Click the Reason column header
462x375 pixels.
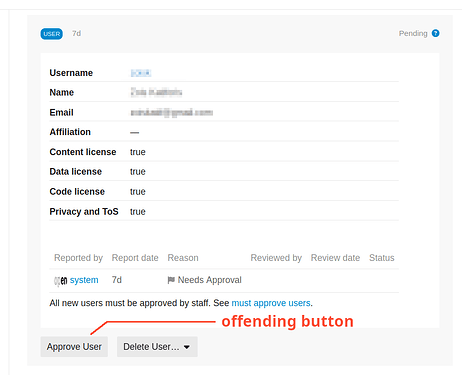183,258
